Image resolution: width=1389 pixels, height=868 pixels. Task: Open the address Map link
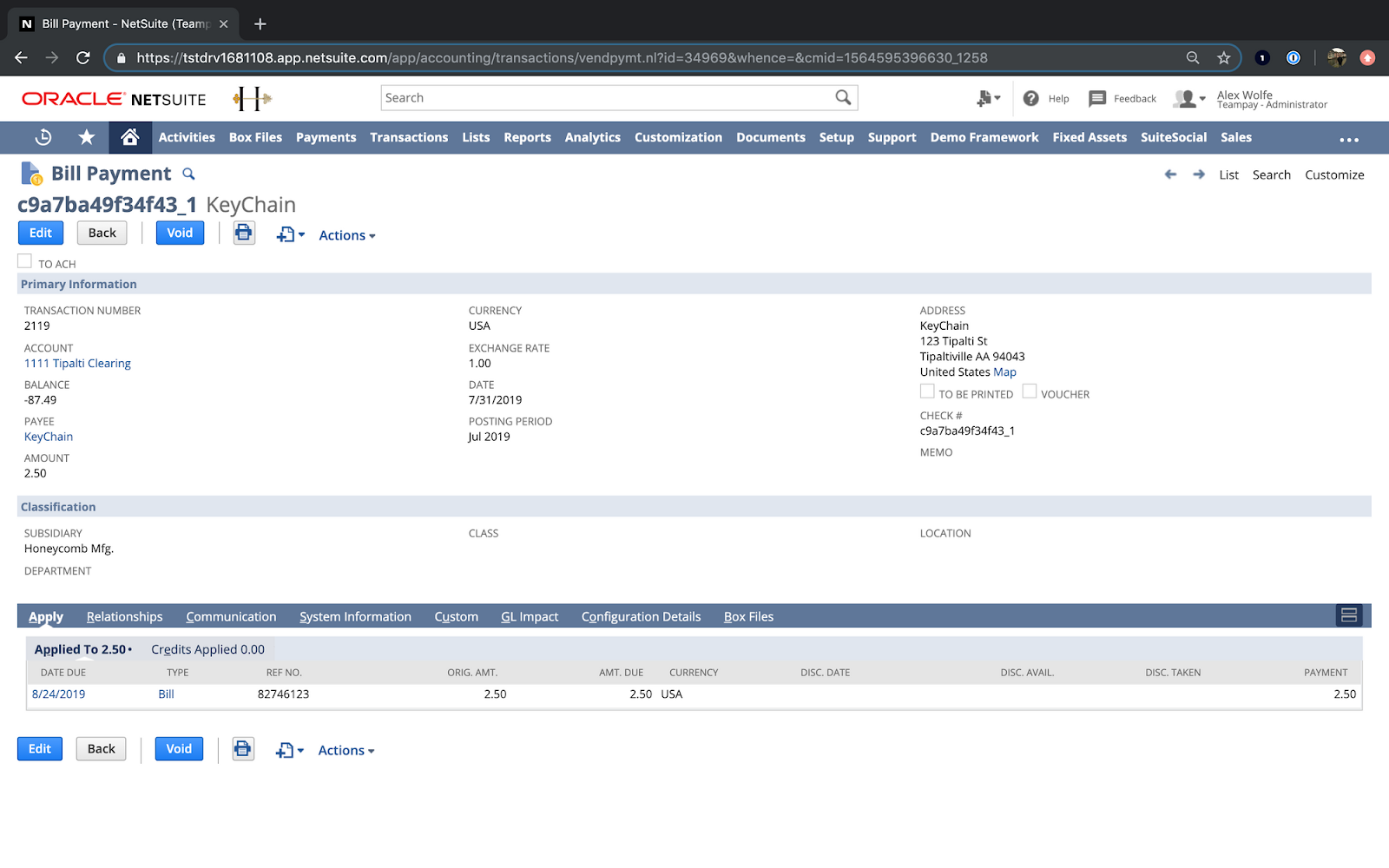(1004, 372)
